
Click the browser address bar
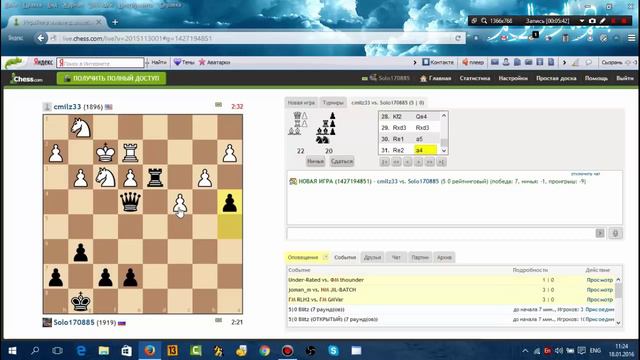pyautogui.click(x=257, y=38)
